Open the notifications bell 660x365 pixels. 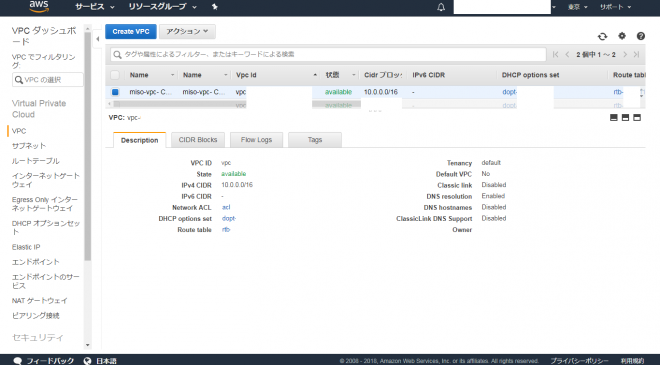coord(441,7)
